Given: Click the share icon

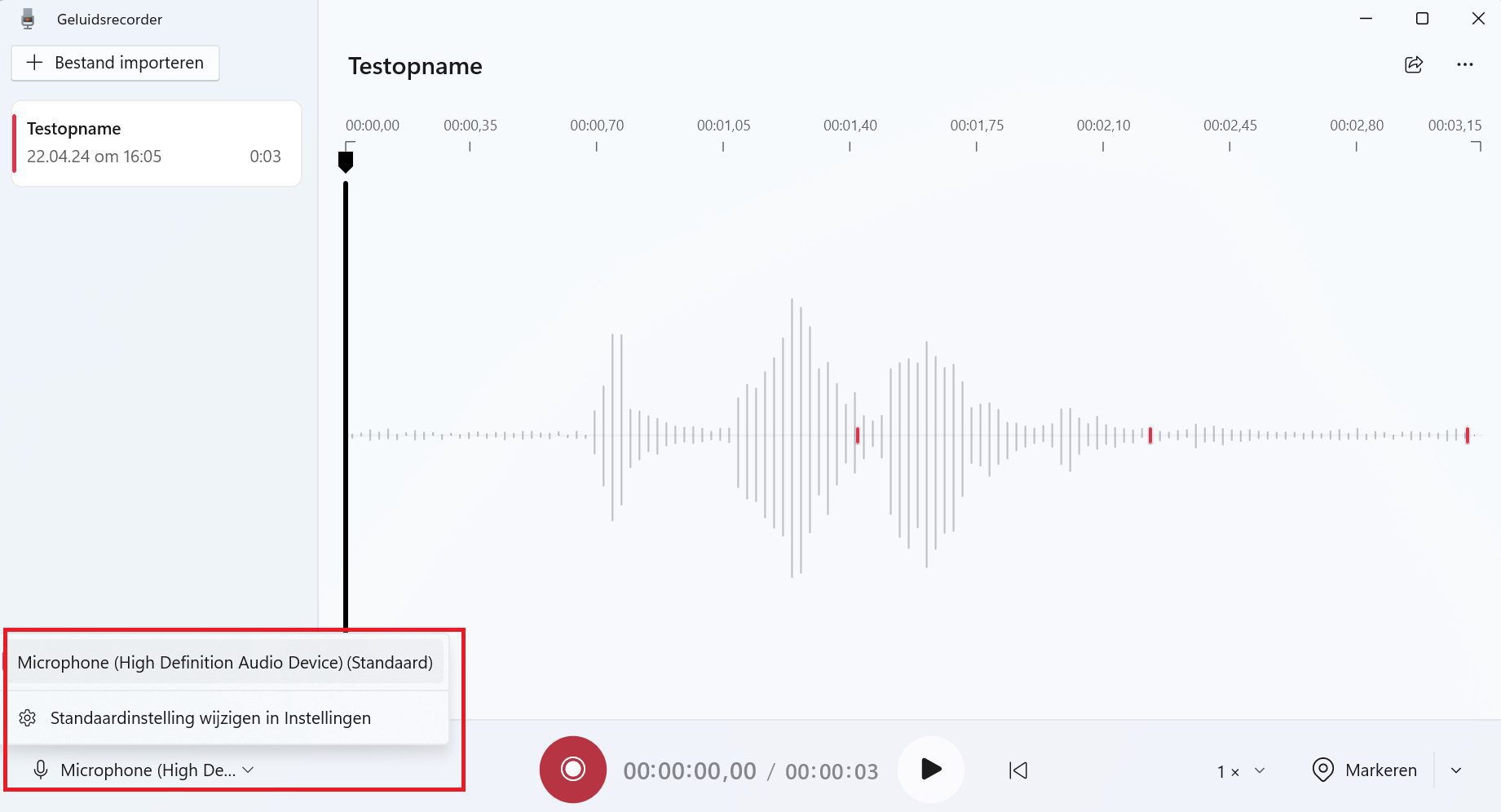Looking at the screenshot, I should (1414, 65).
